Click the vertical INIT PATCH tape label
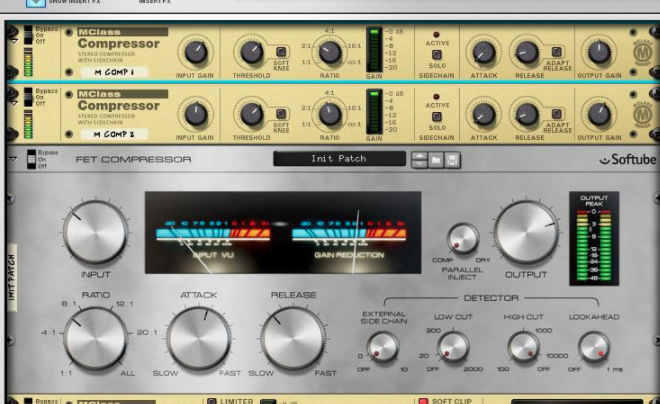The image size is (660, 404). click(x=11, y=278)
